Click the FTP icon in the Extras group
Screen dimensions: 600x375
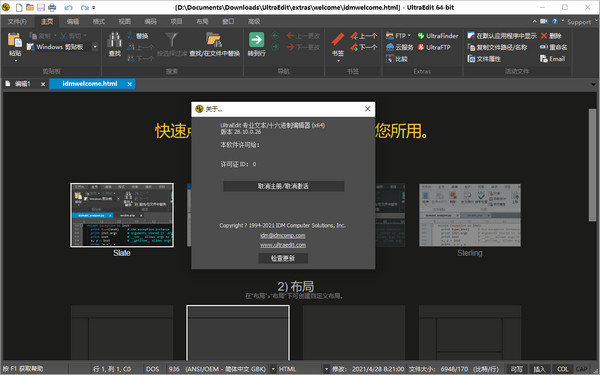click(390, 36)
